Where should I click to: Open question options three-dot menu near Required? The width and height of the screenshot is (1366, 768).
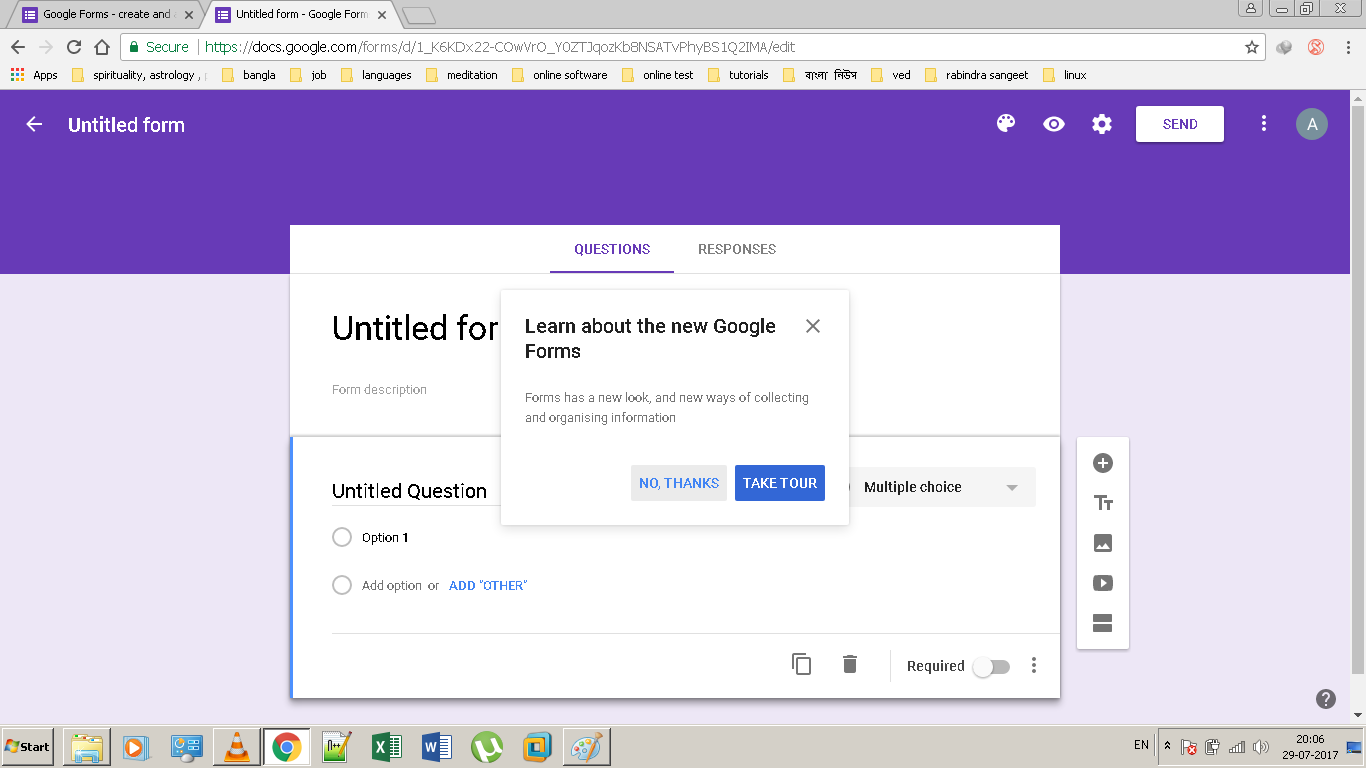[x=1034, y=666]
